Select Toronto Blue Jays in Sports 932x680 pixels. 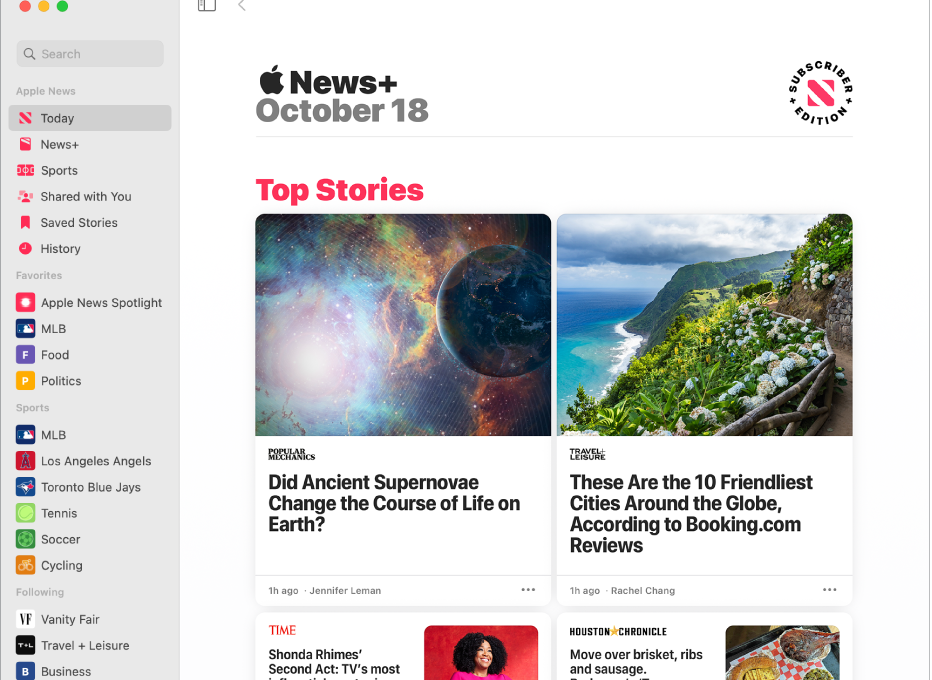[90, 487]
